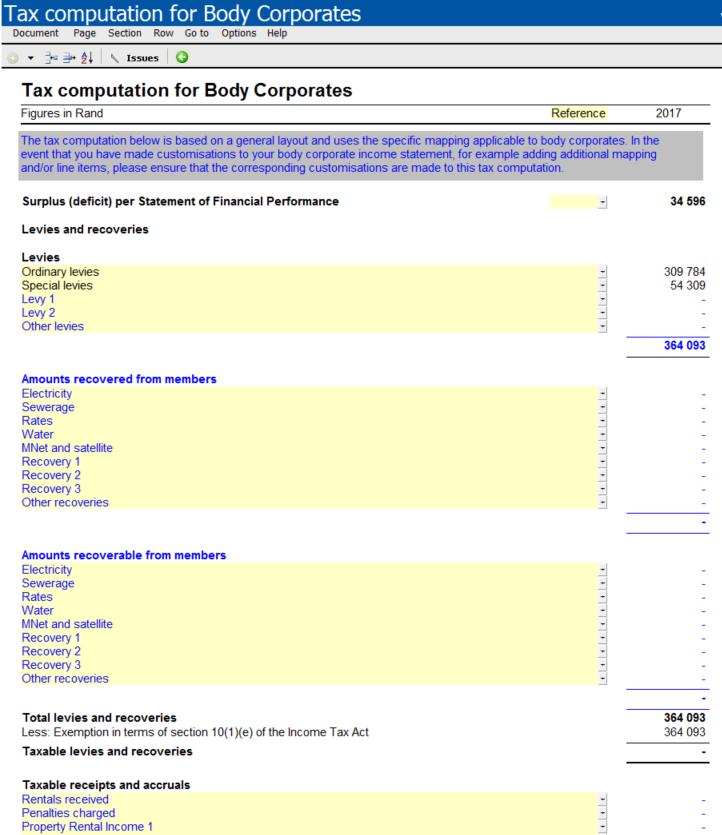The height and width of the screenshot is (835, 722).
Task: Open the Section menu
Action: pos(125,33)
